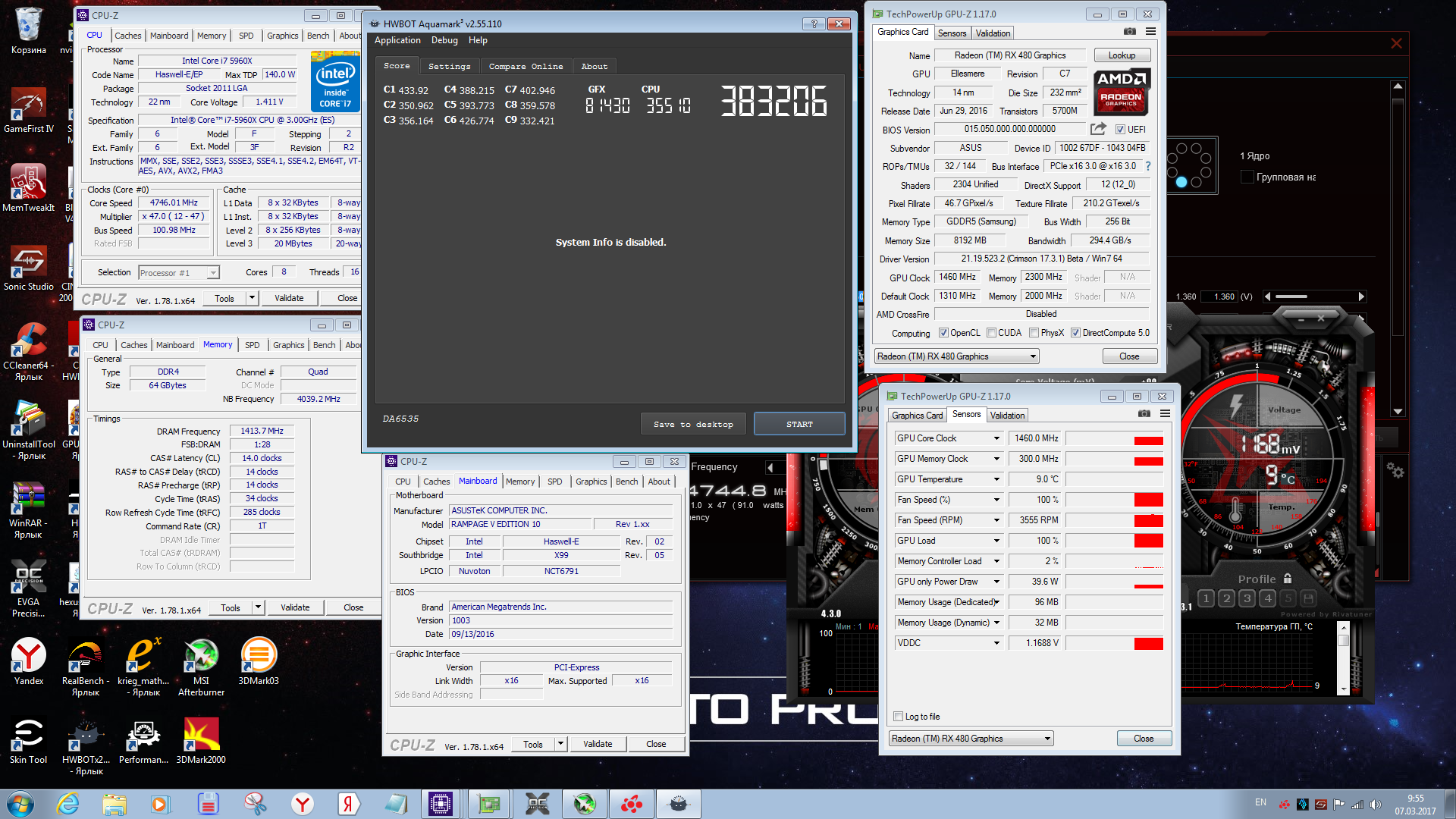The height and width of the screenshot is (819, 1456).
Task: Launch HWBOTx2 shortcut on desktop
Action: click(x=86, y=745)
